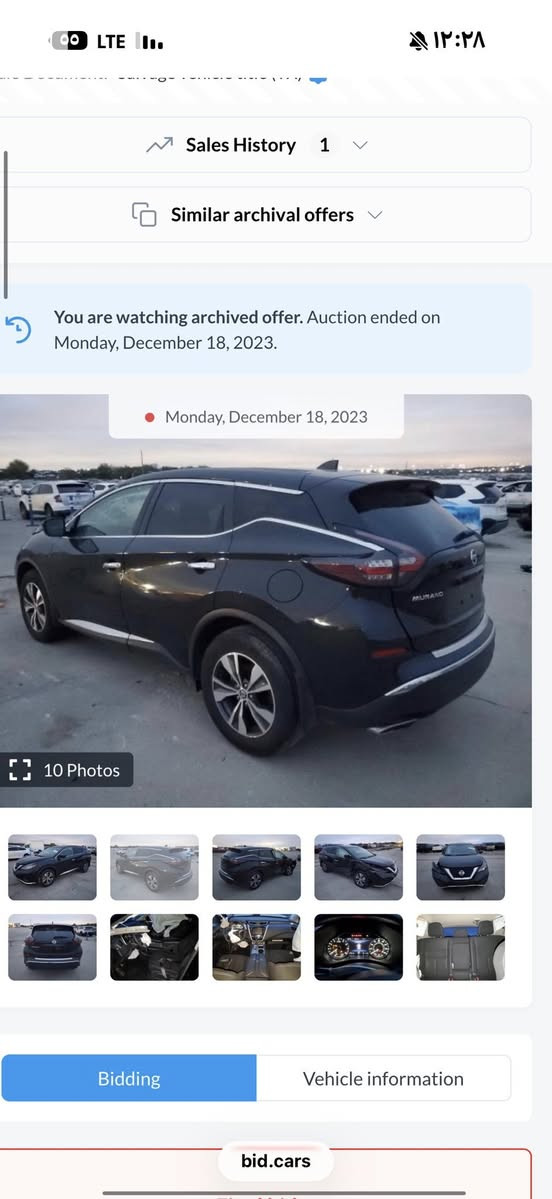Click the main black Murano photo

pyautogui.click(x=265, y=600)
